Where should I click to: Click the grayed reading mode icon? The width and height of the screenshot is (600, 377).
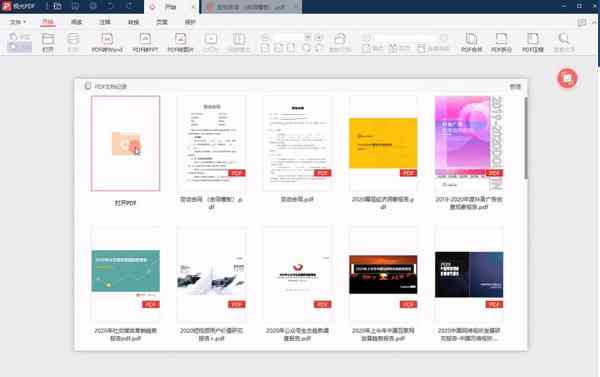click(x=239, y=39)
